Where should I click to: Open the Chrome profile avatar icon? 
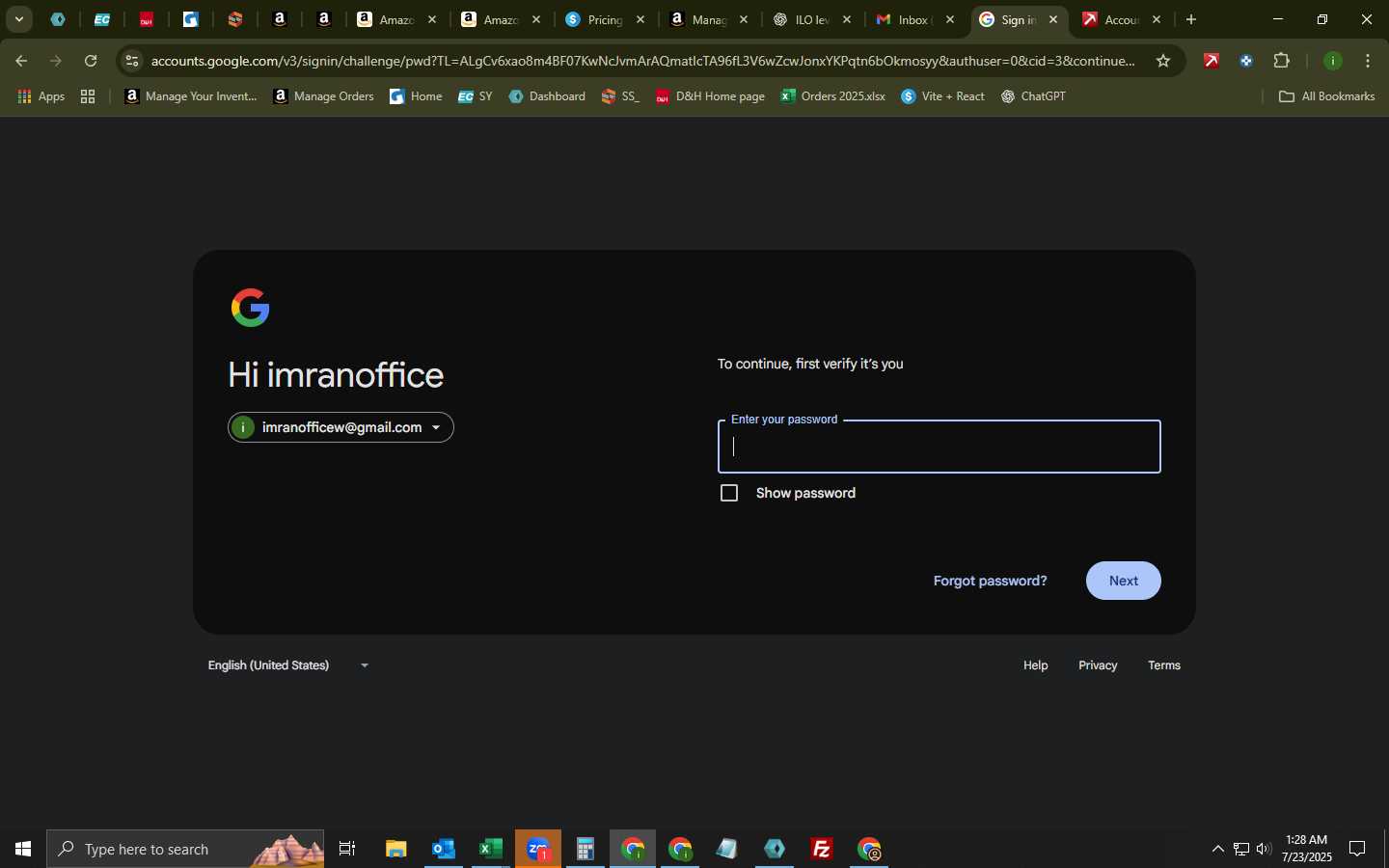(1333, 61)
